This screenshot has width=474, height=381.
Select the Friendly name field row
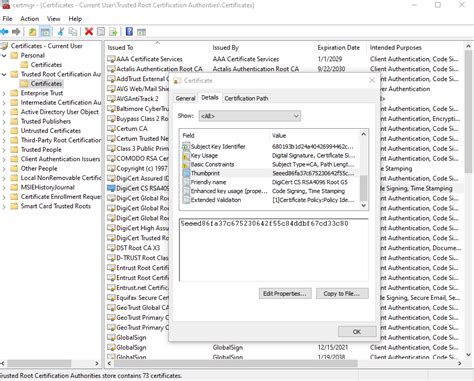(269, 182)
